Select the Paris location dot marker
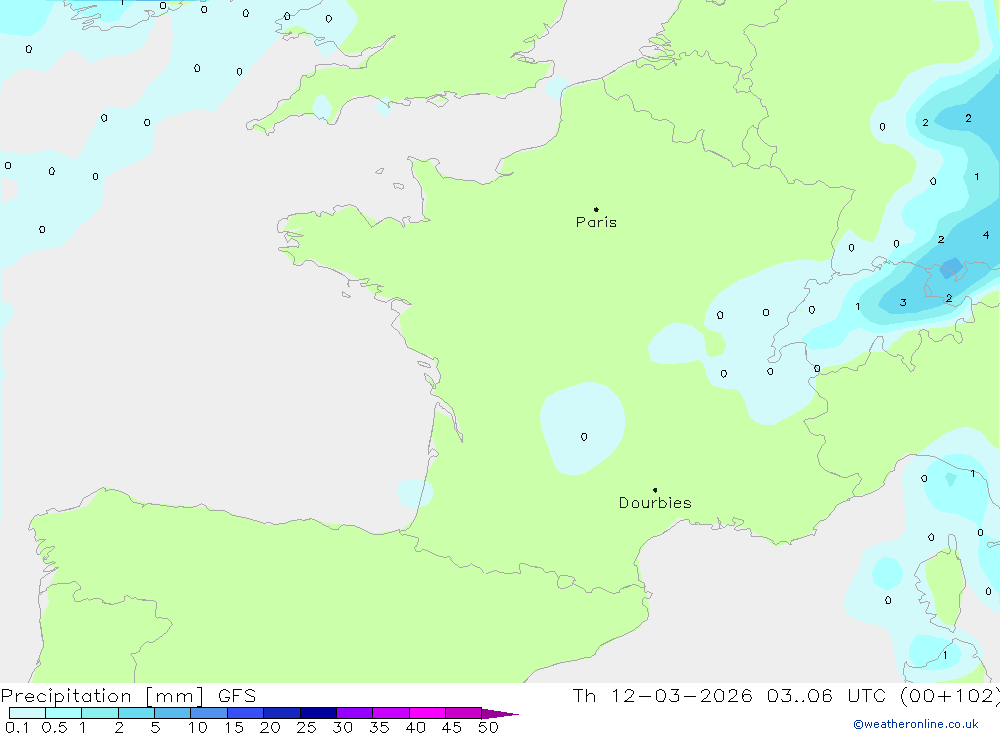The image size is (1000, 733). 596,209
